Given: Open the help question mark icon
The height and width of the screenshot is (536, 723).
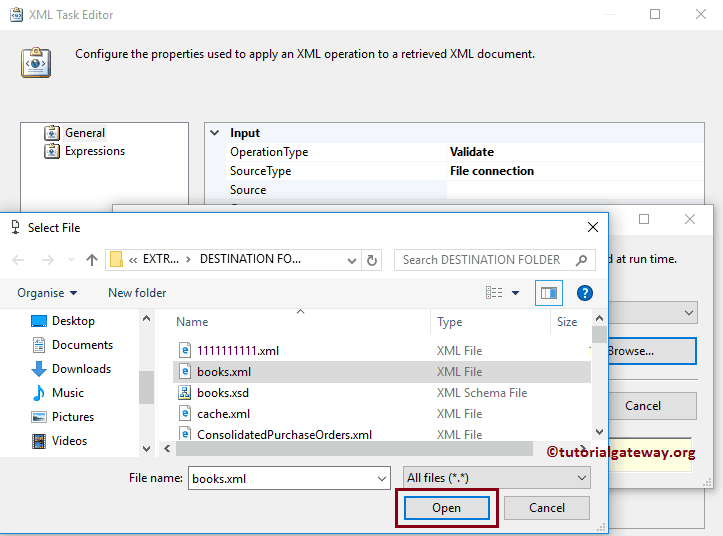Looking at the screenshot, I should (x=585, y=293).
